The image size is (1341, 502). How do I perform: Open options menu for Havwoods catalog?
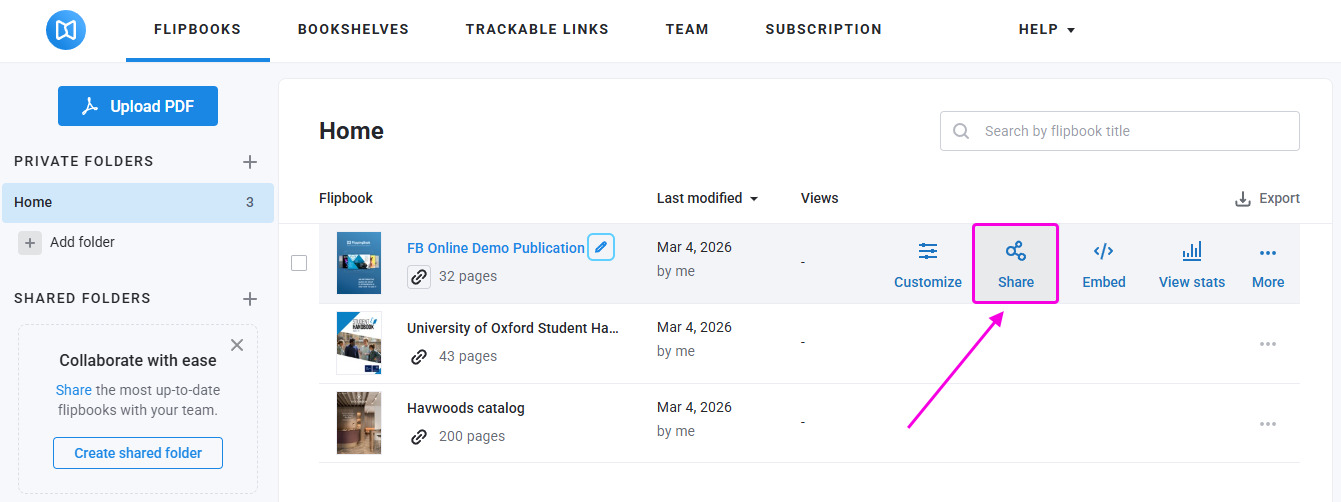pos(1267,424)
